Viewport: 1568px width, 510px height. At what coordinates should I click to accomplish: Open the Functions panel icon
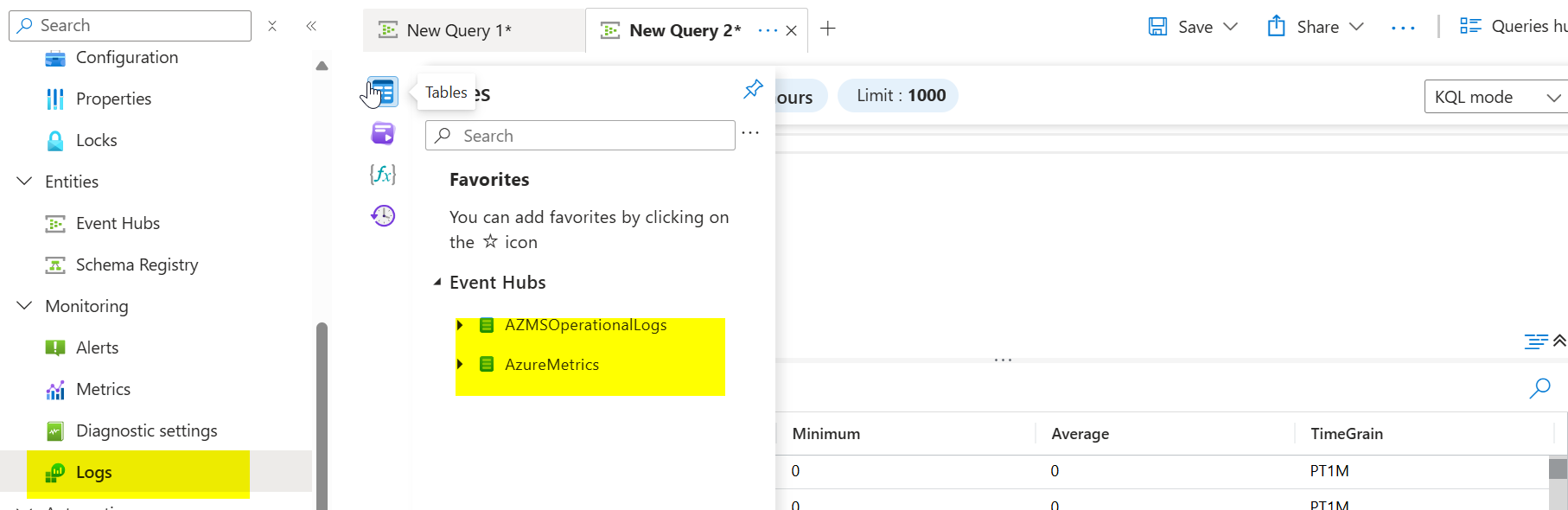[x=383, y=175]
